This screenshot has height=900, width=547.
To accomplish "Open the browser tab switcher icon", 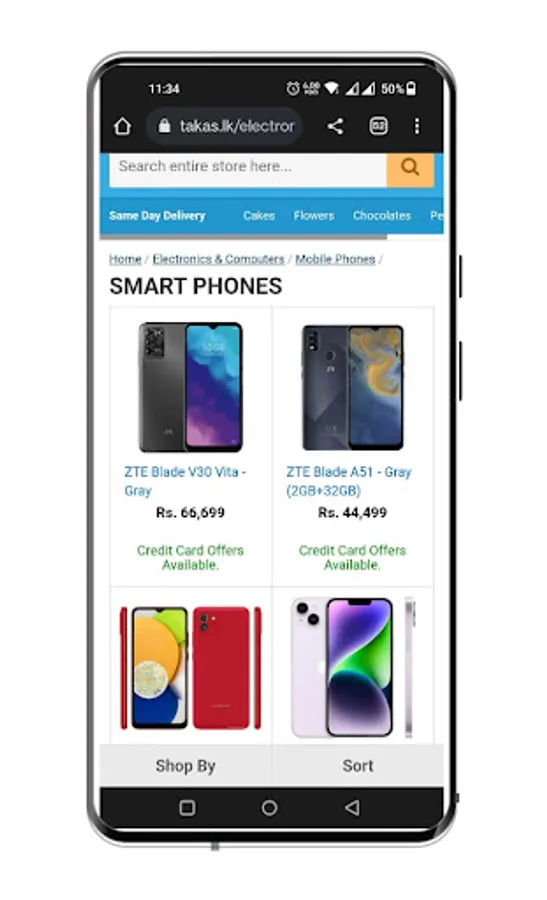I will point(378,126).
